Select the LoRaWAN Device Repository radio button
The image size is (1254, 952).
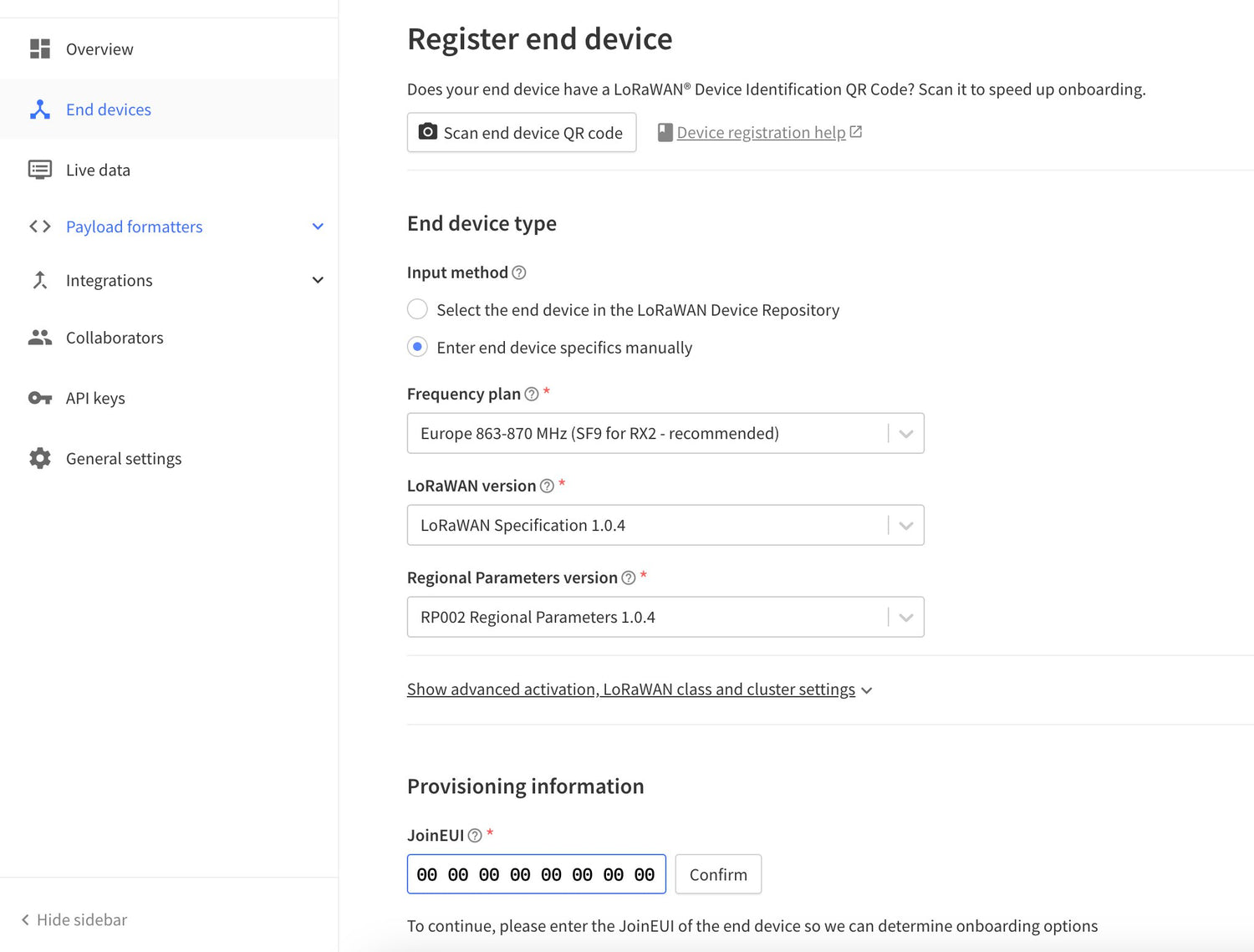pos(417,309)
